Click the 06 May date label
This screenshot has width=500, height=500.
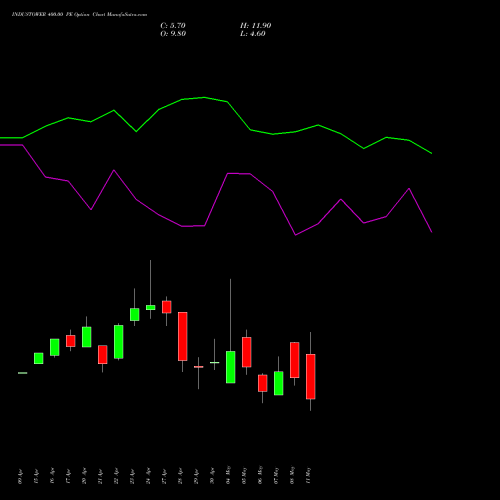(x=261, y=475)
